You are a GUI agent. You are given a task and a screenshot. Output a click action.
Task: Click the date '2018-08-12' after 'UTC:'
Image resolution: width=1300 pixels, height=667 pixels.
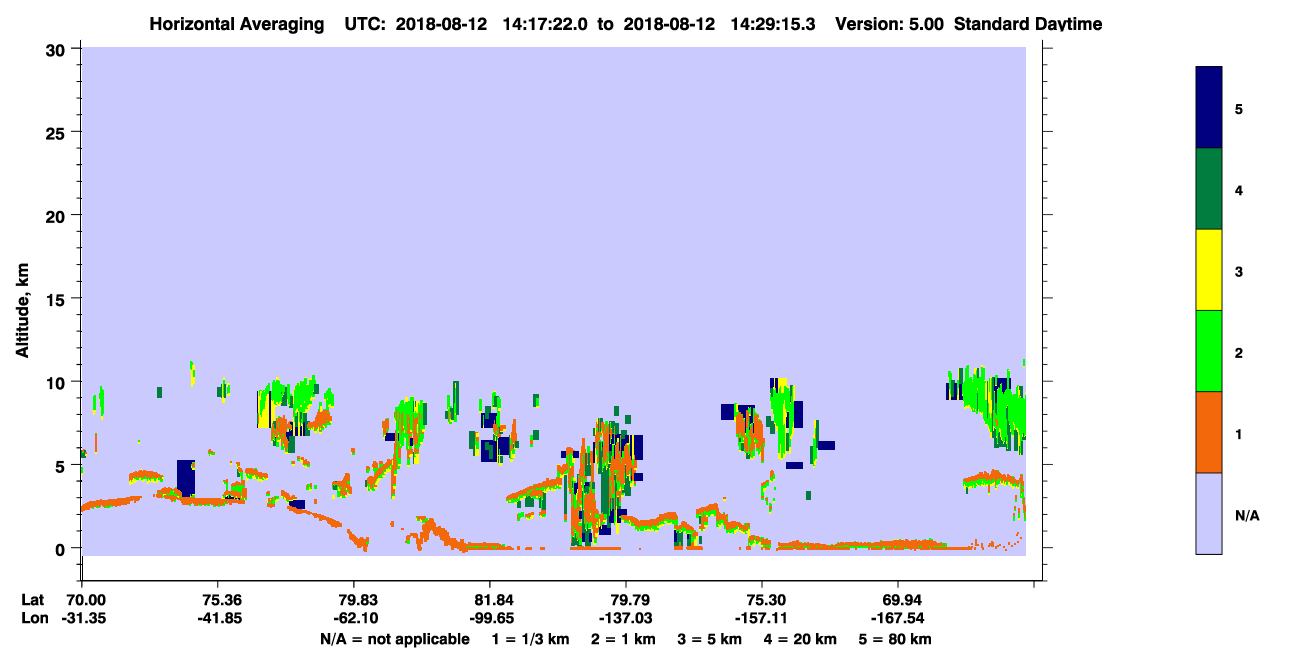point(442,24)
